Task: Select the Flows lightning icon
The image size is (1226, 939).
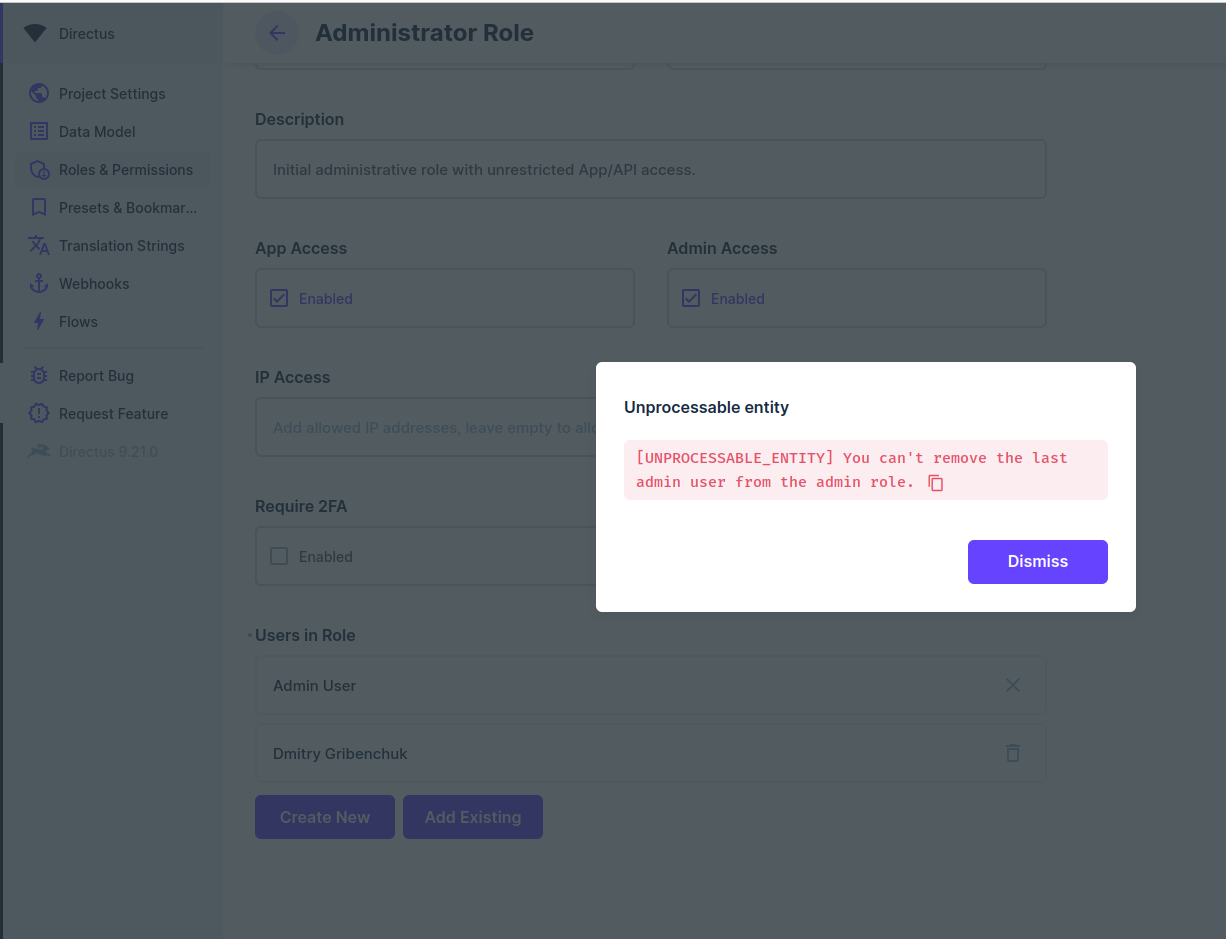Action: coord(78,321)
